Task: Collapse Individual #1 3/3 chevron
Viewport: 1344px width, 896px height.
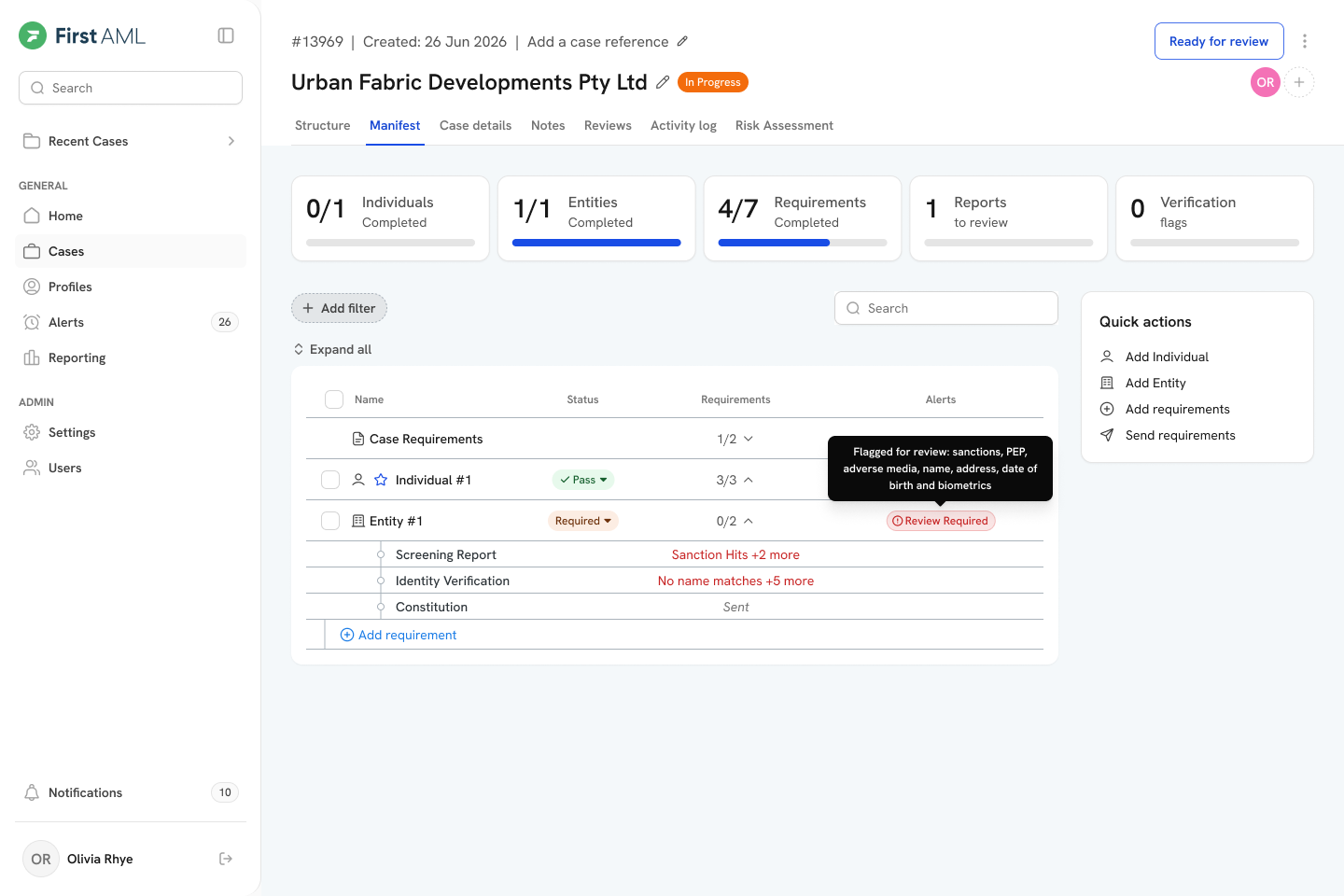Action: [749, 480]
